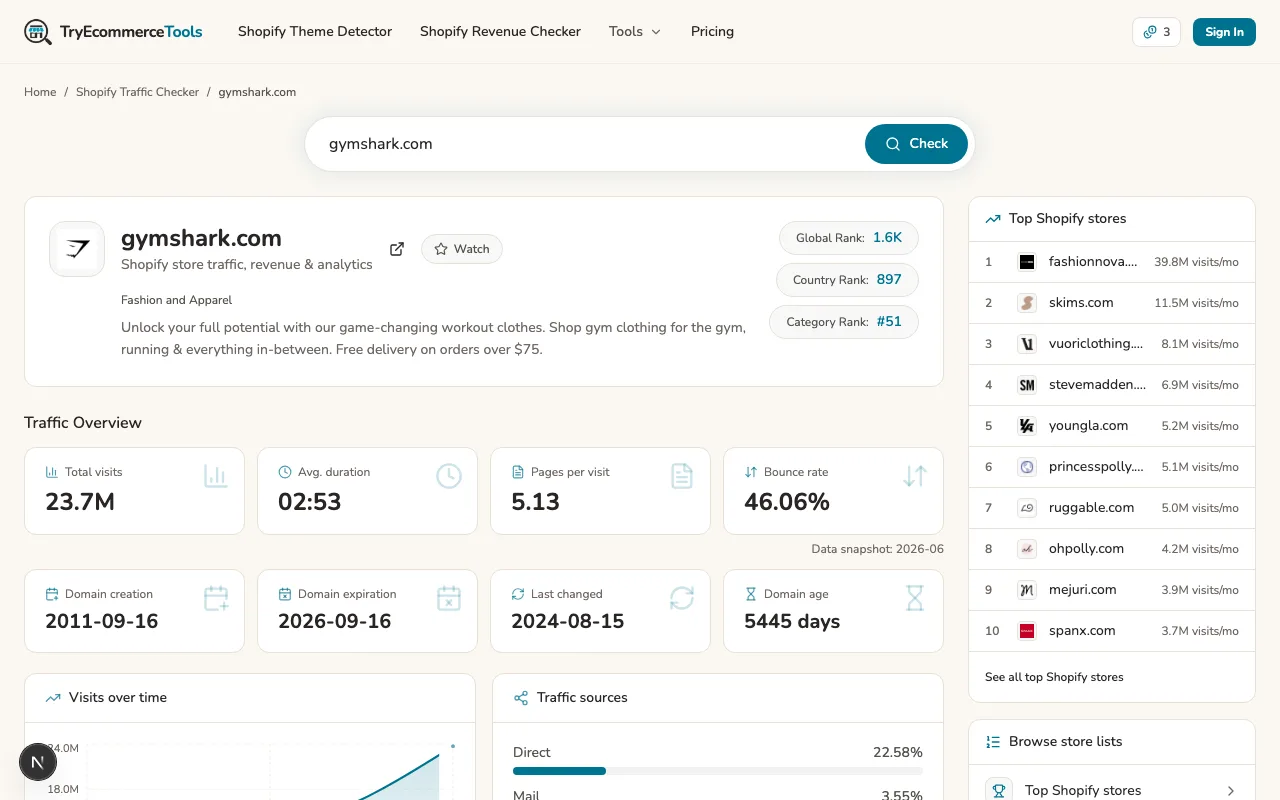Click the Data snapshot: 2026-06 text

pos(877,549)
